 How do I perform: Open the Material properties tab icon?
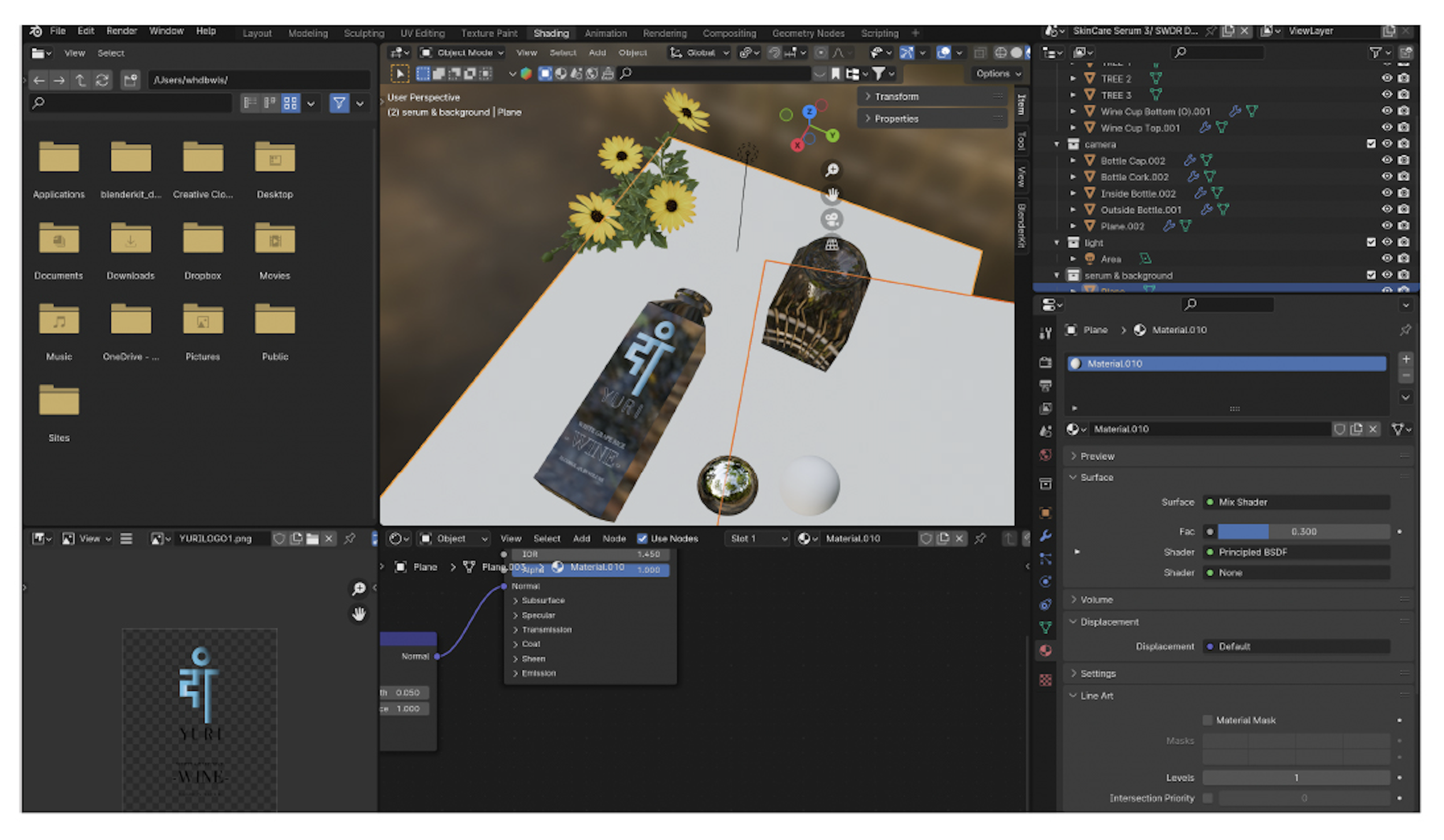click(1045, 651)
